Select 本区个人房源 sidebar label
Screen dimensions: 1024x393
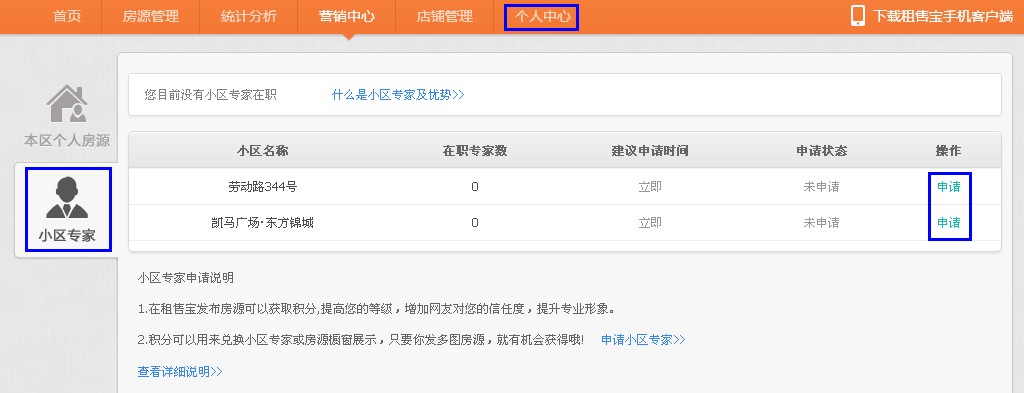[x=67, y=140]
